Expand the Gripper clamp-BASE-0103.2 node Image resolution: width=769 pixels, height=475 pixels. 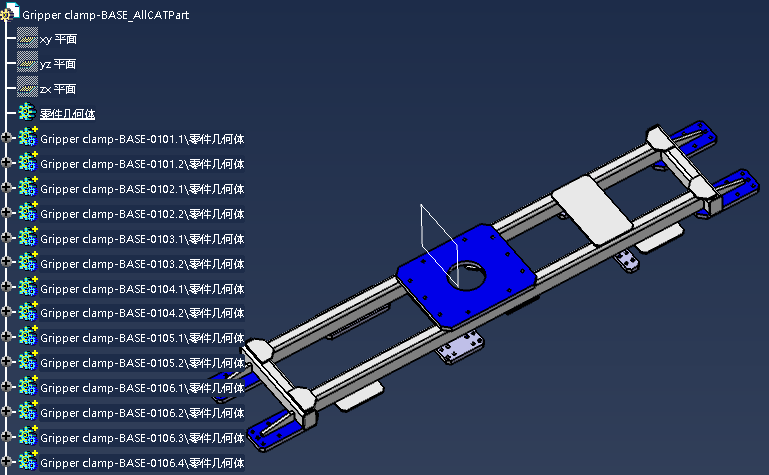pos(6,263)
